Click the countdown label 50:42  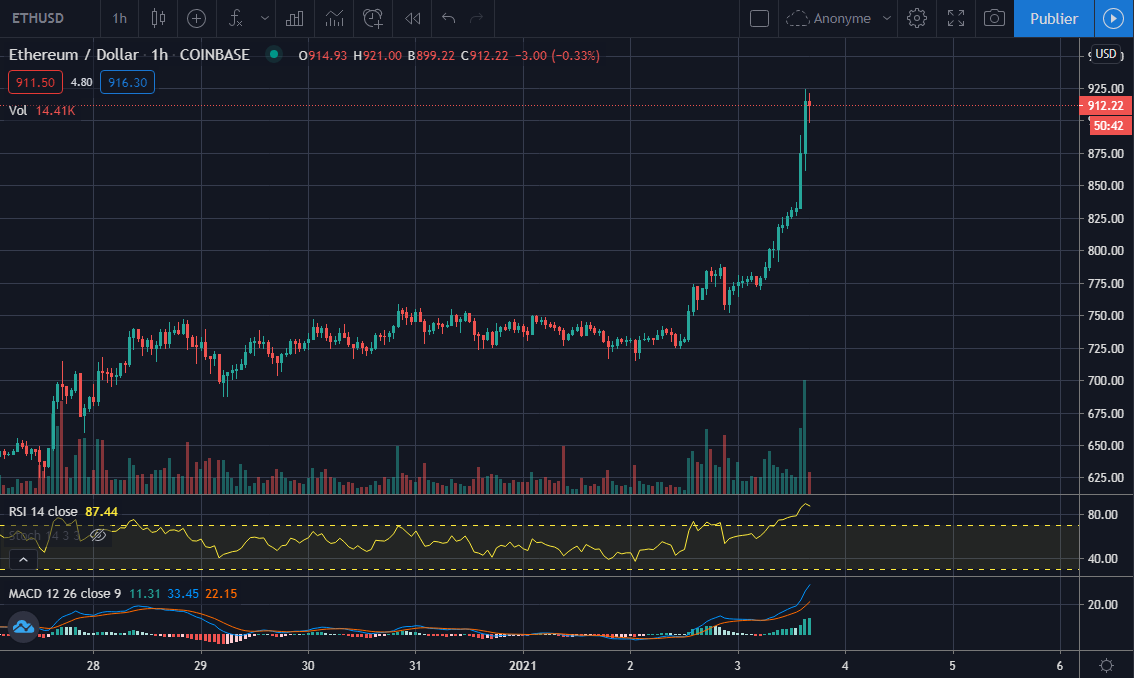click(x=1108, y=126)
